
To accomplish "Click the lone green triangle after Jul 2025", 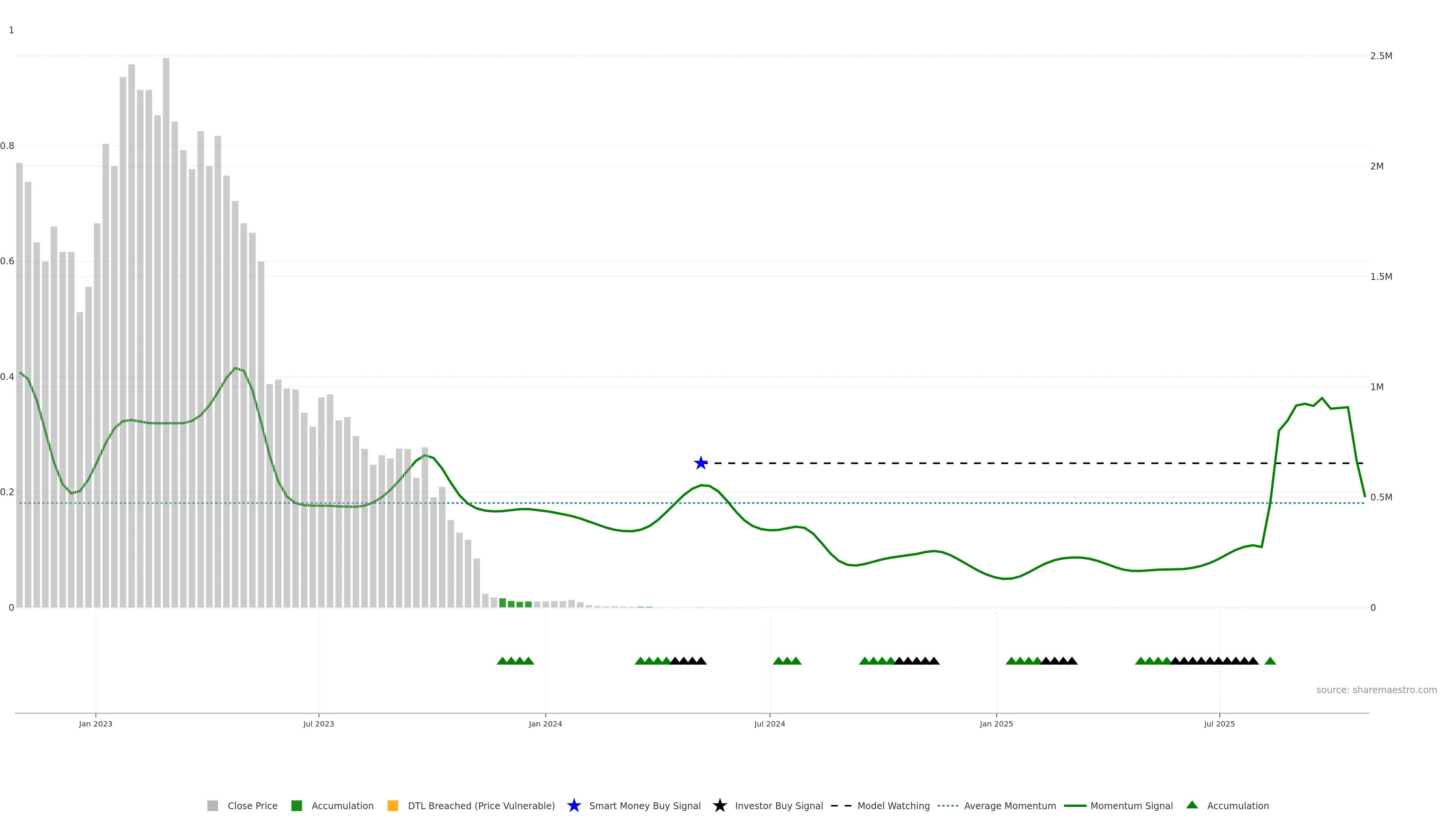I will [1270, 661].
